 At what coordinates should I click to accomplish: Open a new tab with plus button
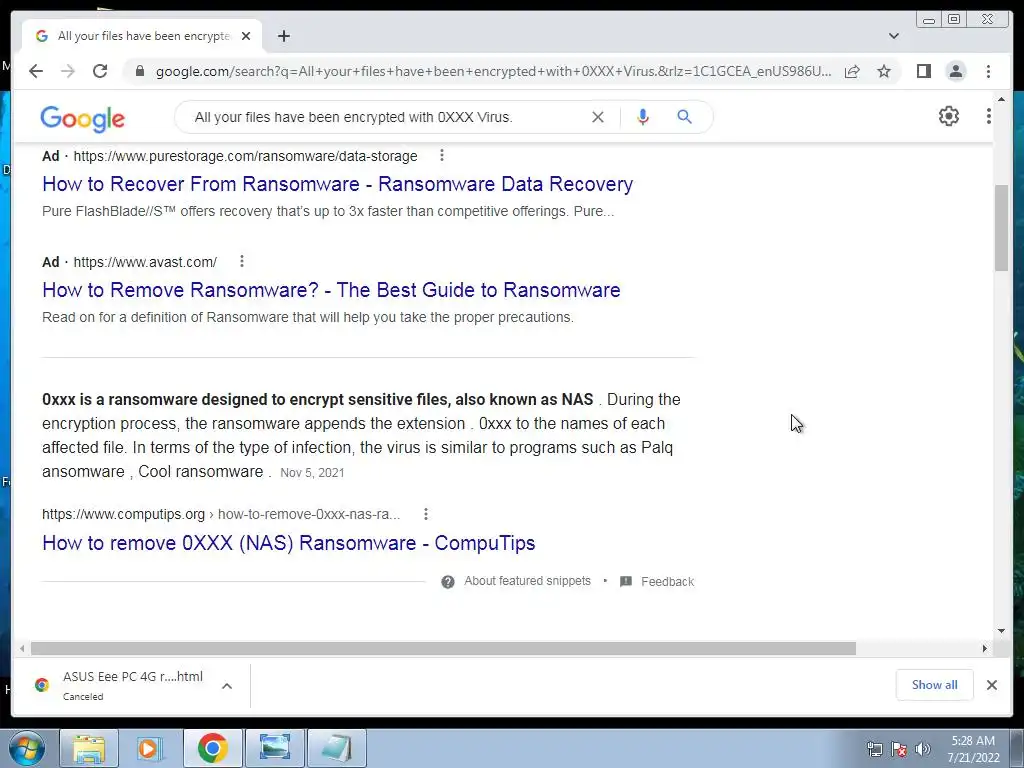coord(283,36)
